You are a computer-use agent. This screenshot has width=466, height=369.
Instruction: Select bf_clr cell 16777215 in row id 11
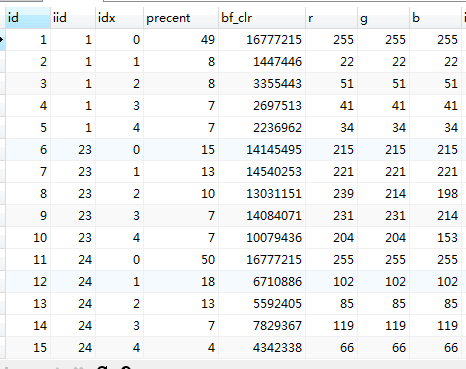click(262, 260)
